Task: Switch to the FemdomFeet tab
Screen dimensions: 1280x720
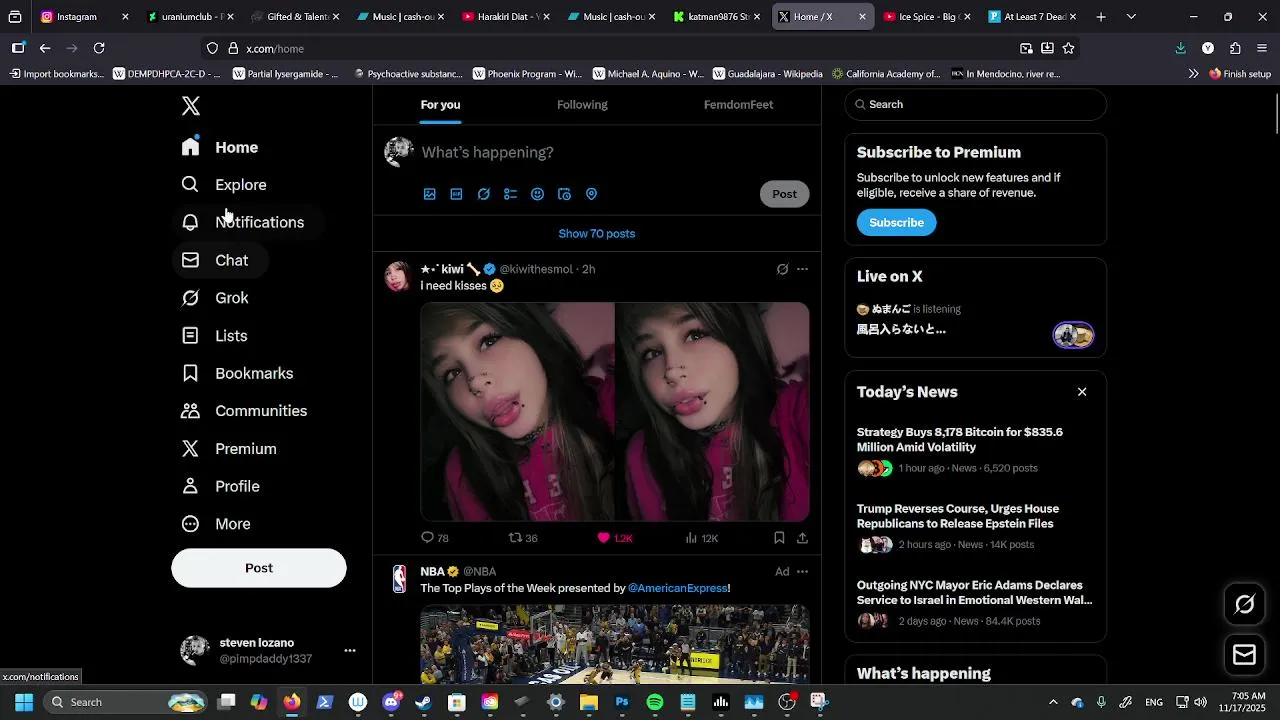Action: click(x=738, y=105)
